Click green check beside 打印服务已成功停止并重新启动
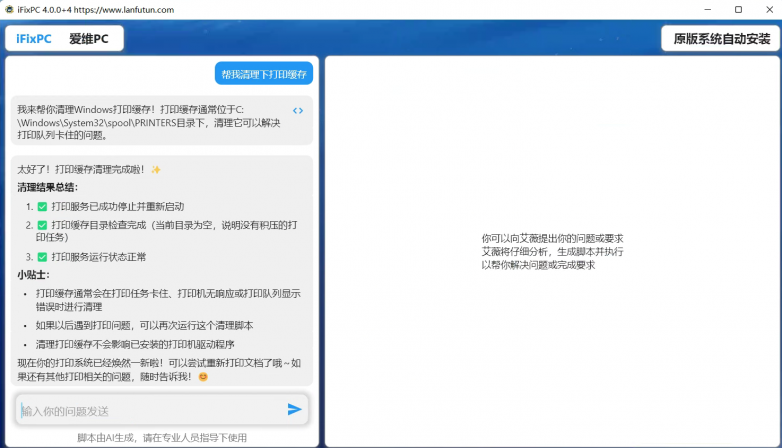This screenshot has height=448, width=782. (x=42, y=207)
